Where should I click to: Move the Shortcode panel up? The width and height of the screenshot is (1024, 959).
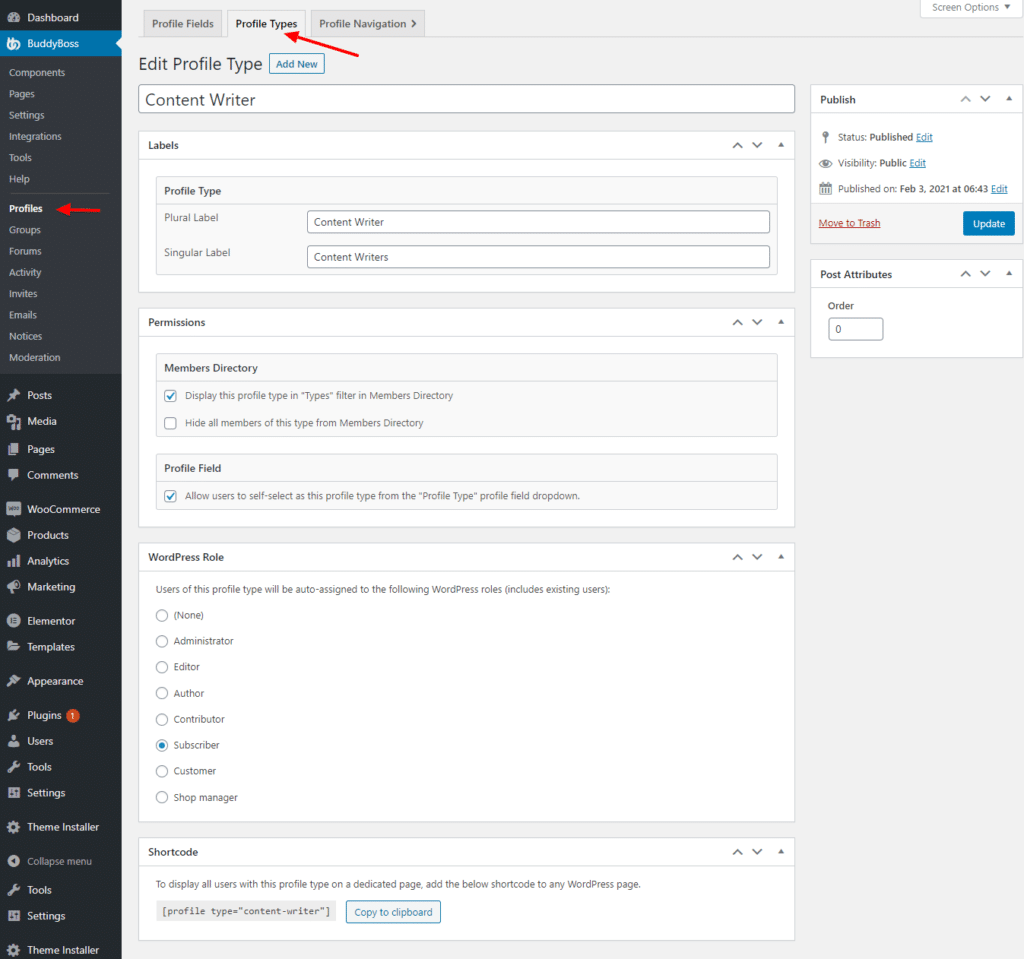[737, 852]
